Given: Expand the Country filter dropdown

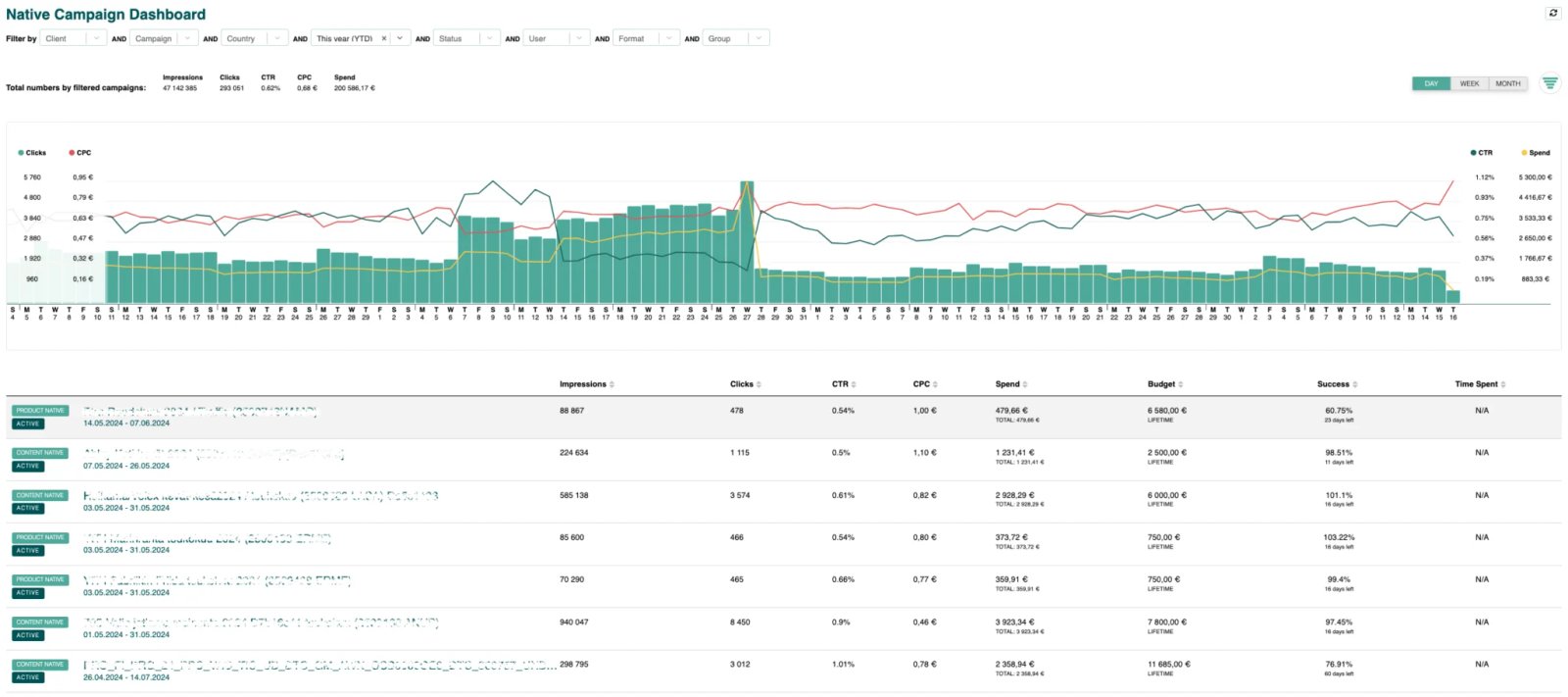Looking at the screenshot, I should click(255, 38).
